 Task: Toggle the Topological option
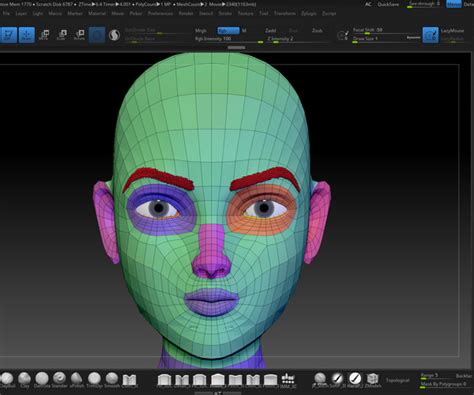point(397,380)
